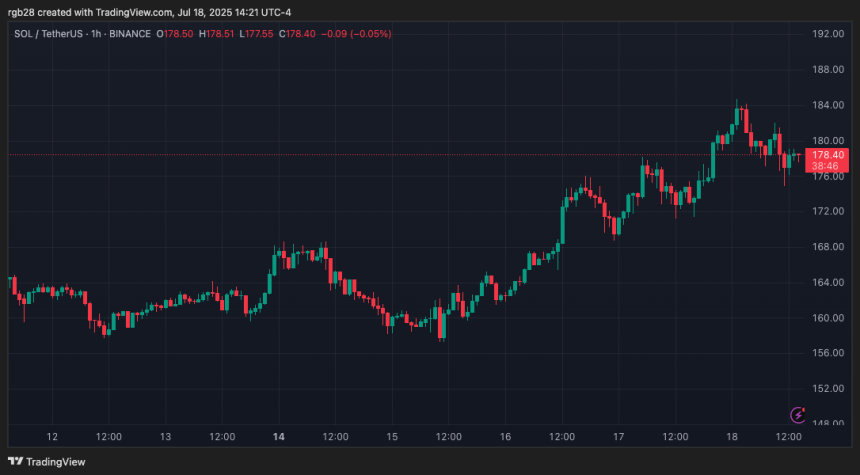Click the high value H178.51
Viewport: 860px width, 475px height.
coord(222,34)
